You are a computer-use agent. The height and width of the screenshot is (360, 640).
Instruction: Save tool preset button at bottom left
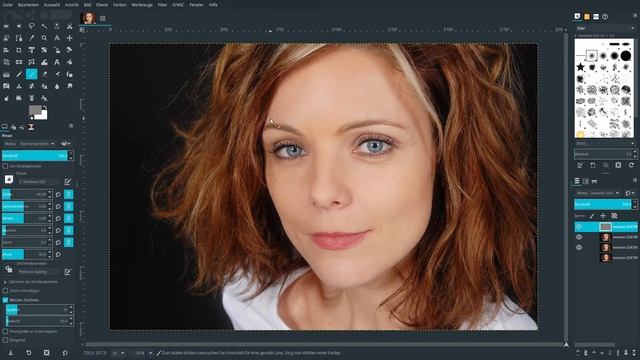[11, 353]
